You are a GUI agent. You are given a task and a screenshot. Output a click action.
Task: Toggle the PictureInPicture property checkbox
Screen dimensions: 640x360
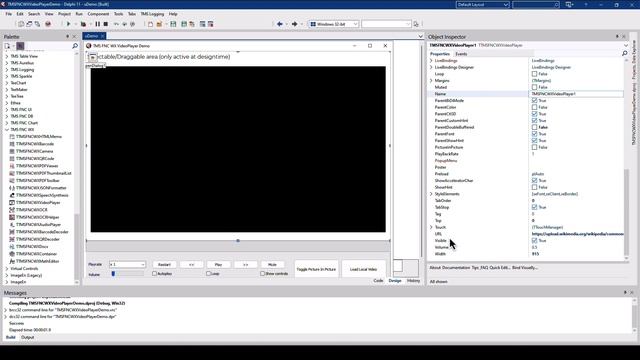click(x=534, y=147)
